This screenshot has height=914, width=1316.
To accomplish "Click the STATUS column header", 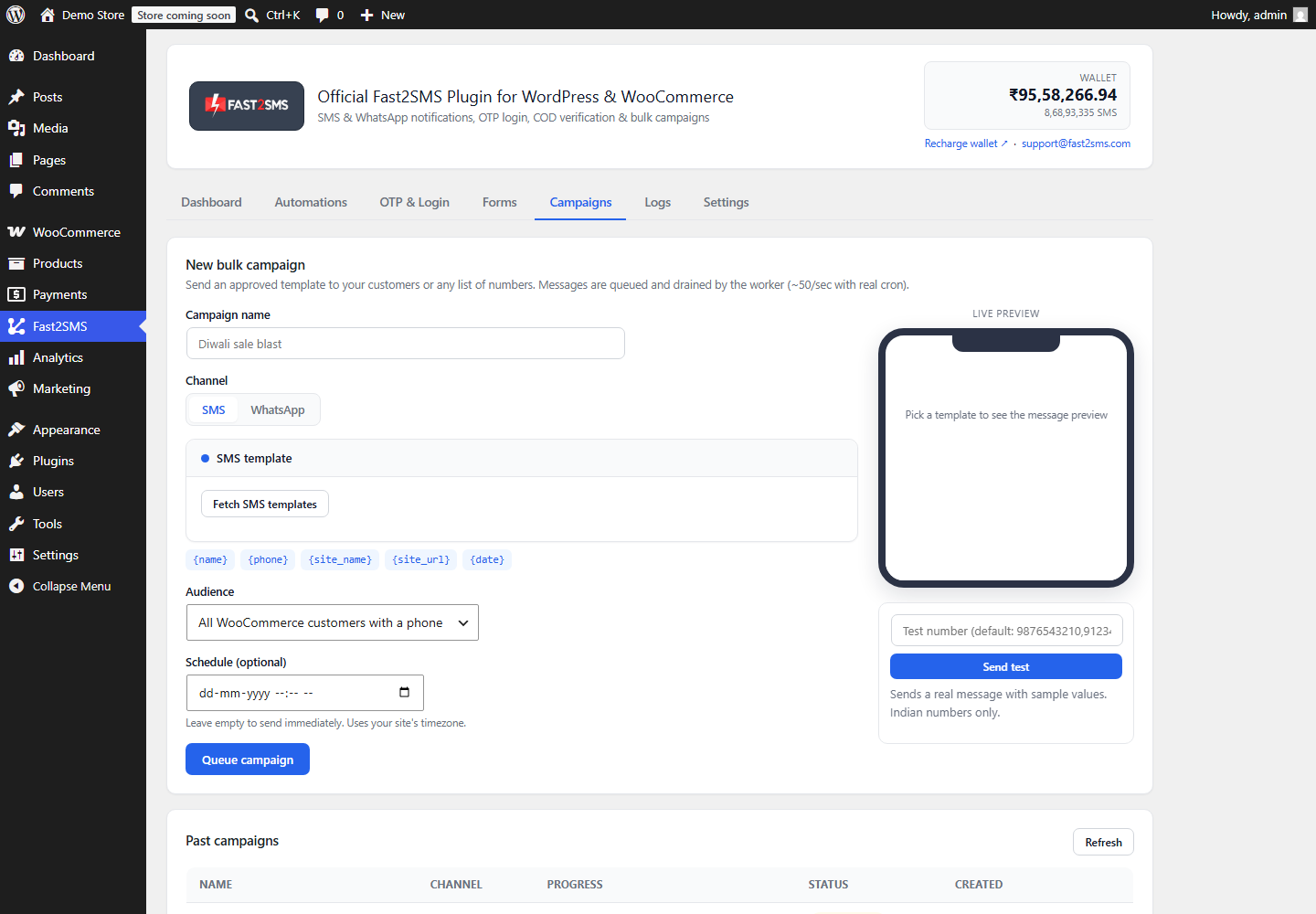I will click(828, 885).
